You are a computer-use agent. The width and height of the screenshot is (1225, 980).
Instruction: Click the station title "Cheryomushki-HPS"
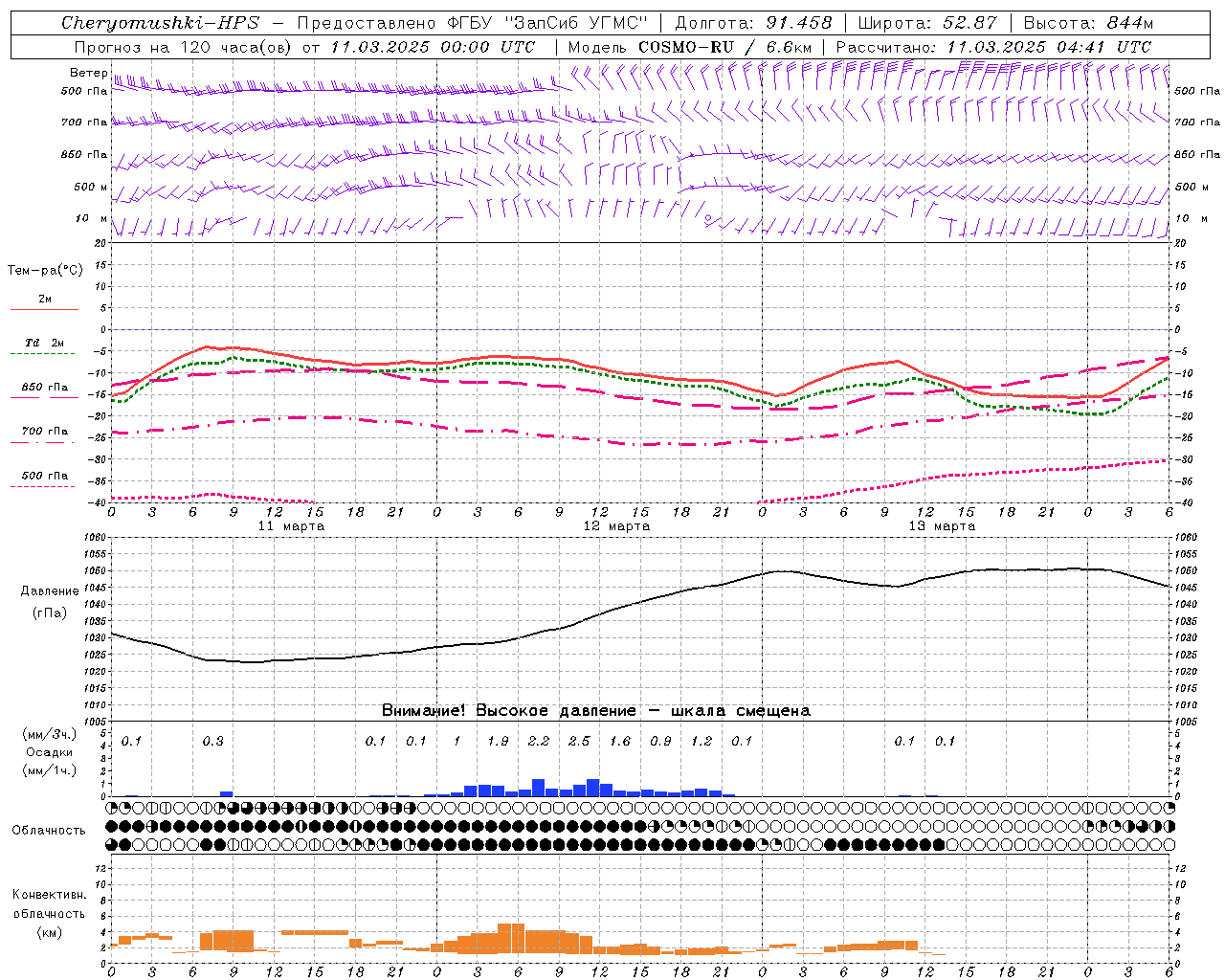pyautogui.click(x=160, y=23)
